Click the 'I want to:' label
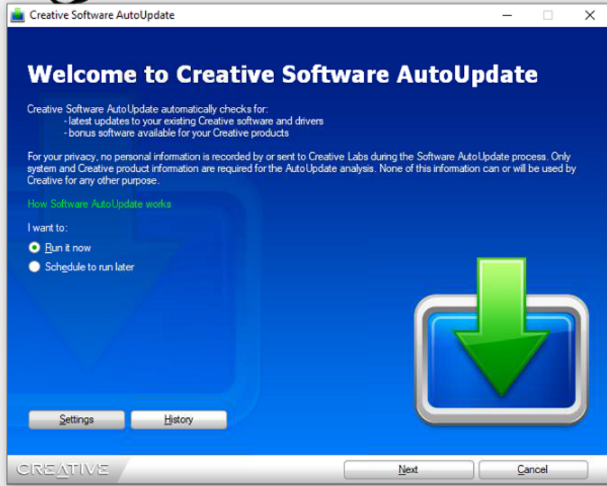 pyautogui.click(x=47, y=228)
